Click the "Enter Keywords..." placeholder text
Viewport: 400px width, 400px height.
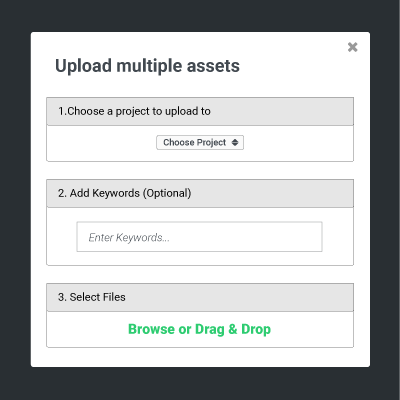129,237
